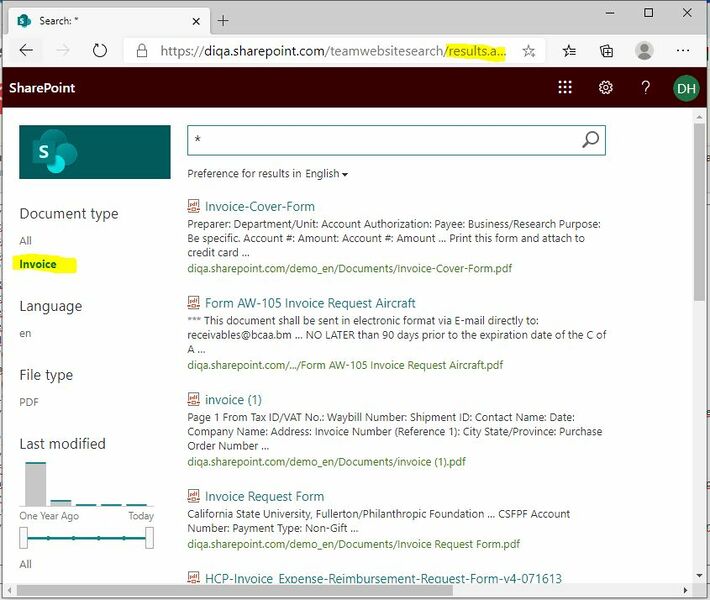Filter File type by PDF
Screen dimensions: 710x600
(x=29, y=402)
